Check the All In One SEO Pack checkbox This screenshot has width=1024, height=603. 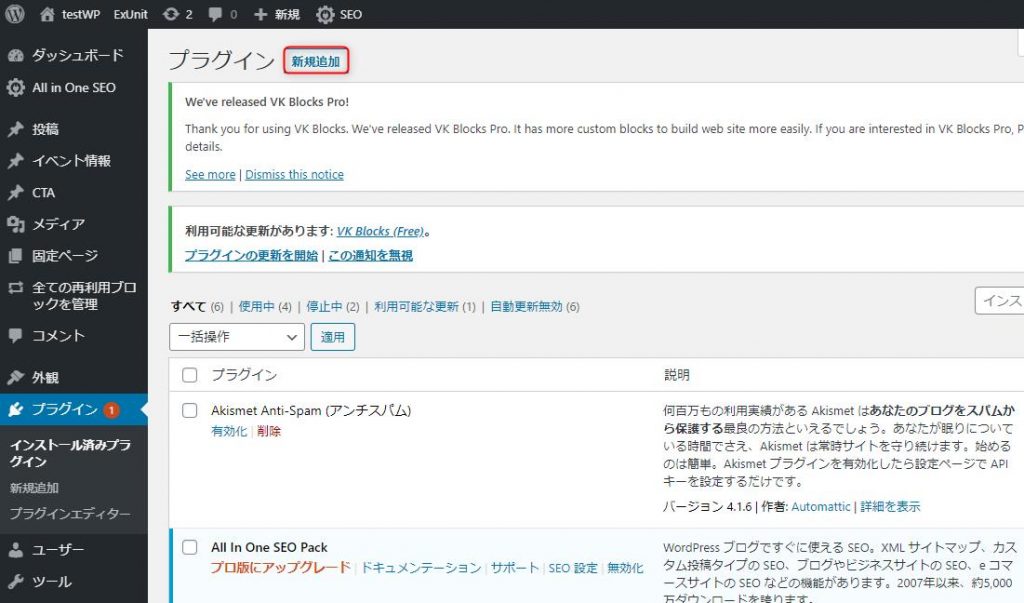[189, 547]
